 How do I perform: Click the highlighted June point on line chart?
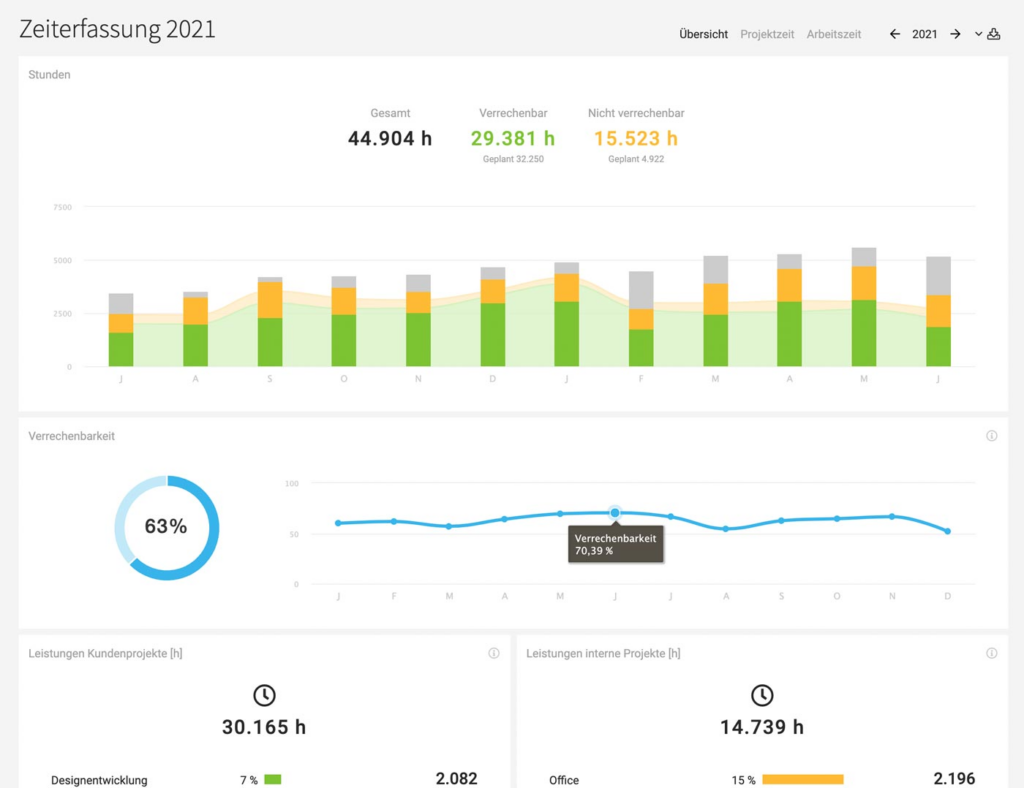coord(615,513)
